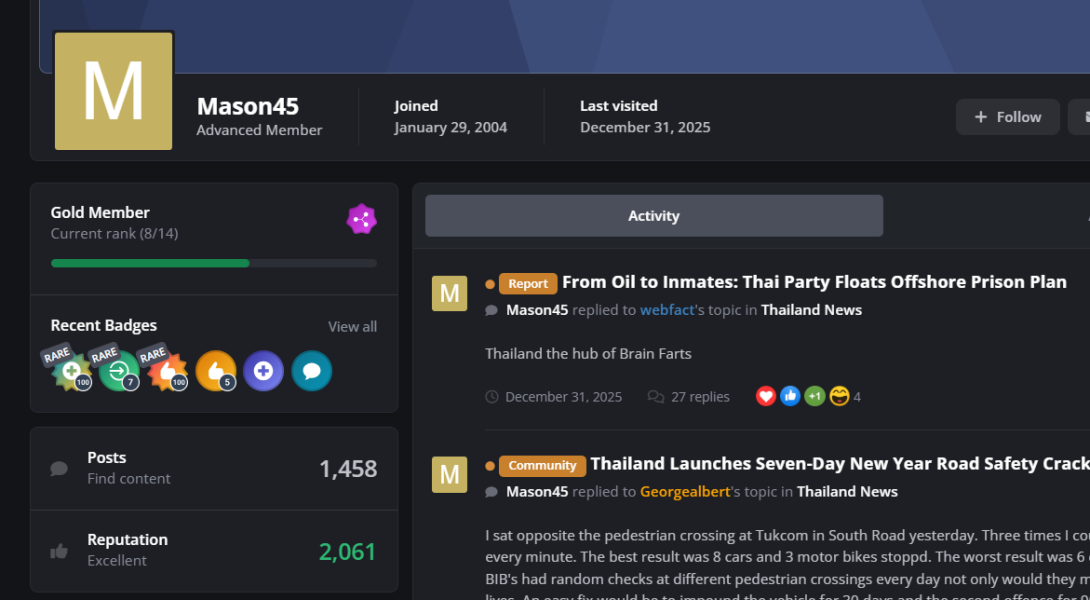The image size is (1090, 600).
Task: Open the rare red thumbs-up badge
Action: pyautogui.click(x=167, y=371)
